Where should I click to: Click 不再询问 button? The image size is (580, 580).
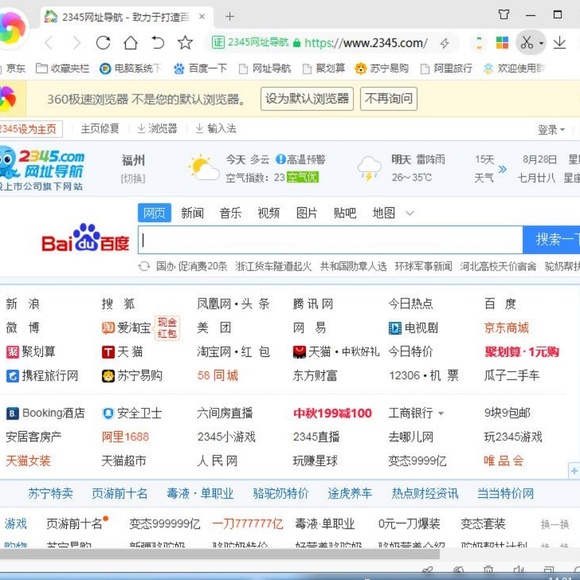point(389,99)
